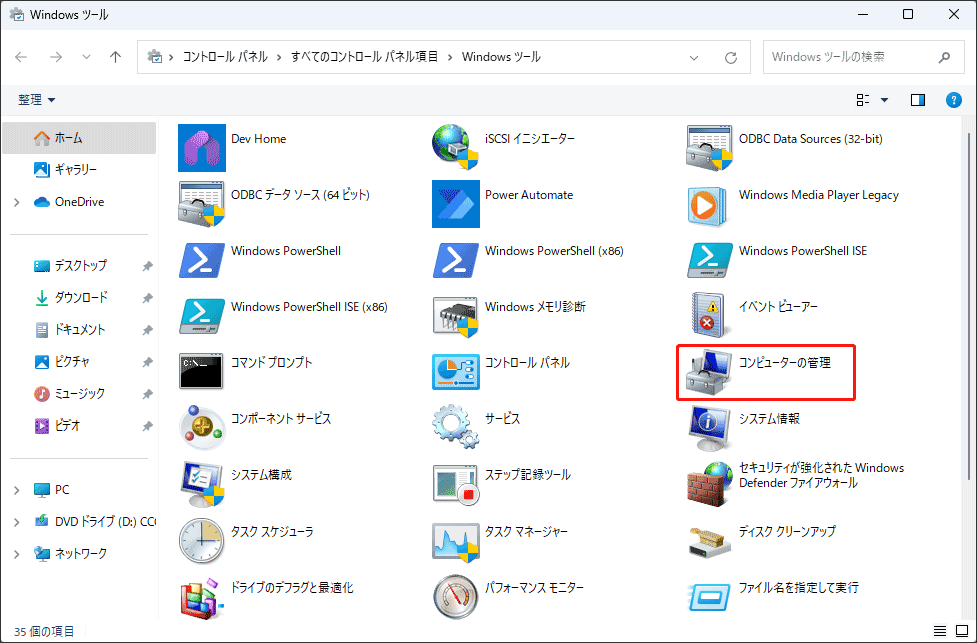Viewport: 977px width, 643px height.
Task: Open the Power Automate icon
Action: (x=455, y=204)
